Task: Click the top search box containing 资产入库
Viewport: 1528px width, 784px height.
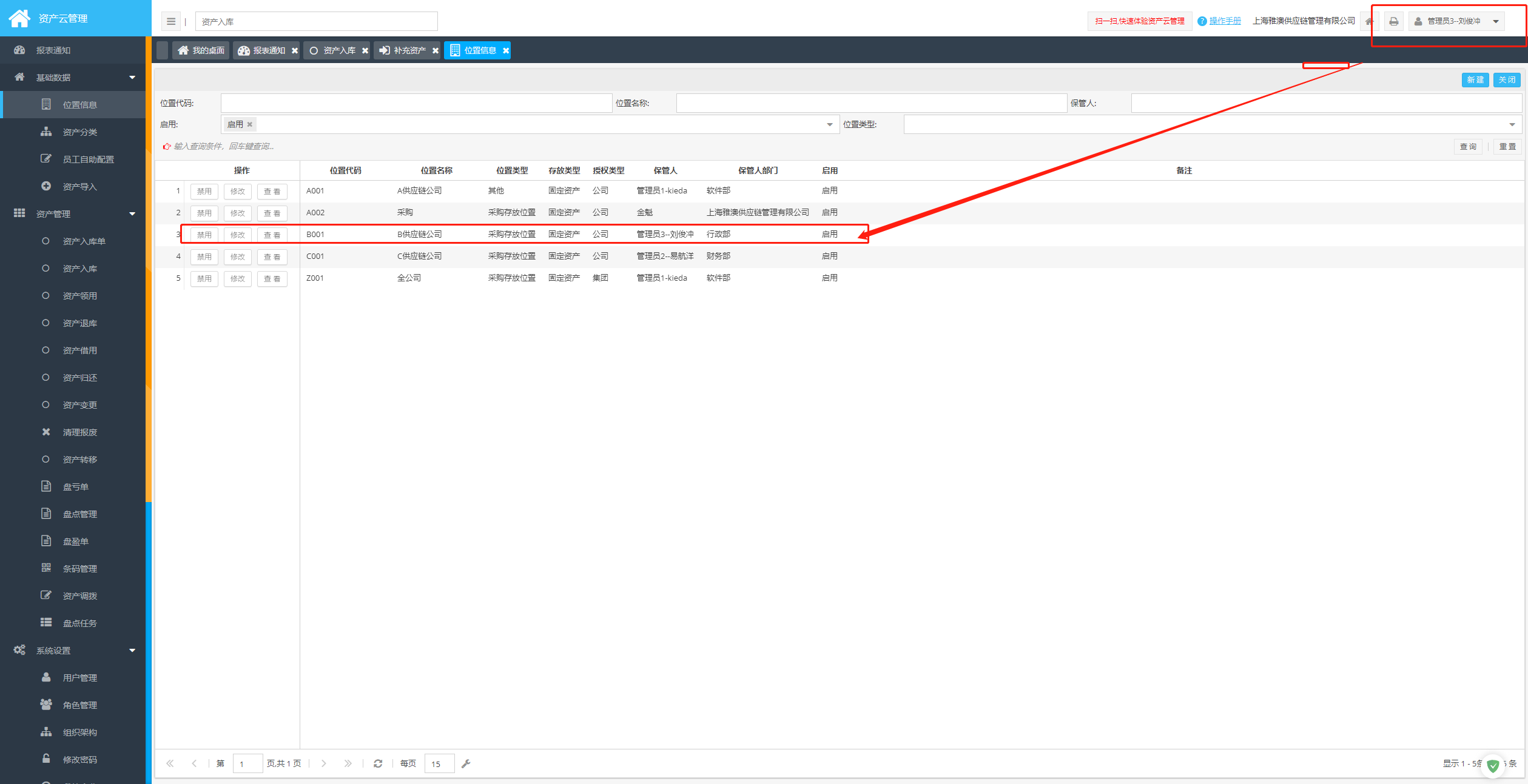Action: 316,21
